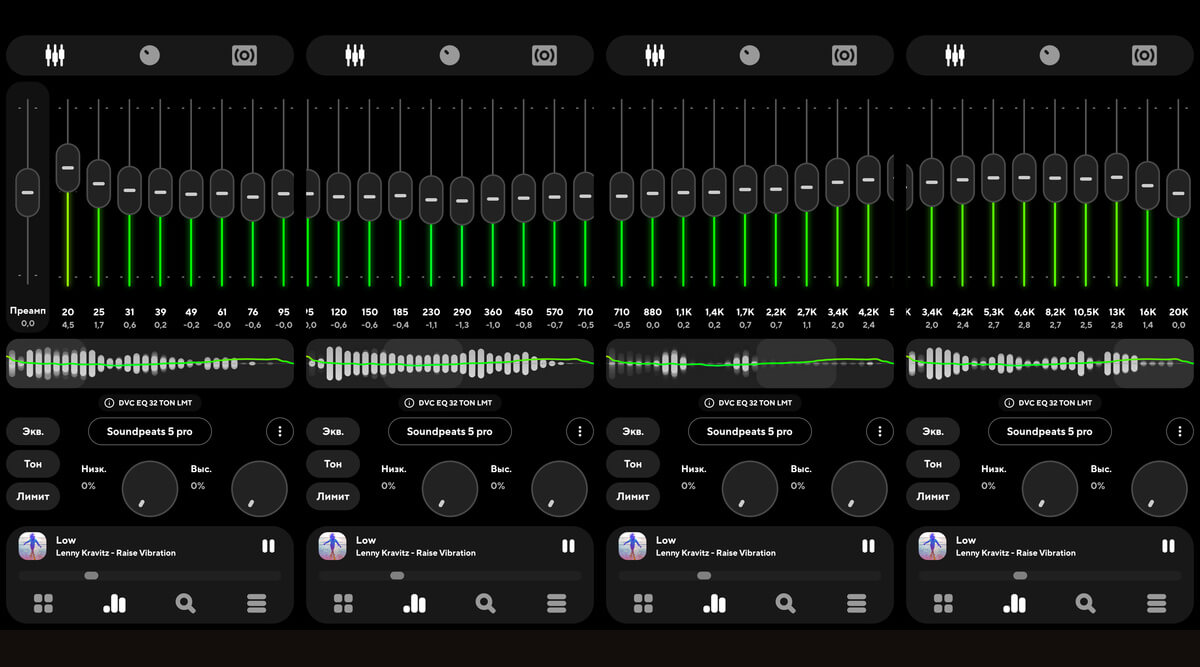Open search from the bottom navigation bar
This screenshot has height=667, width=1200.
(x=184, y=604)
